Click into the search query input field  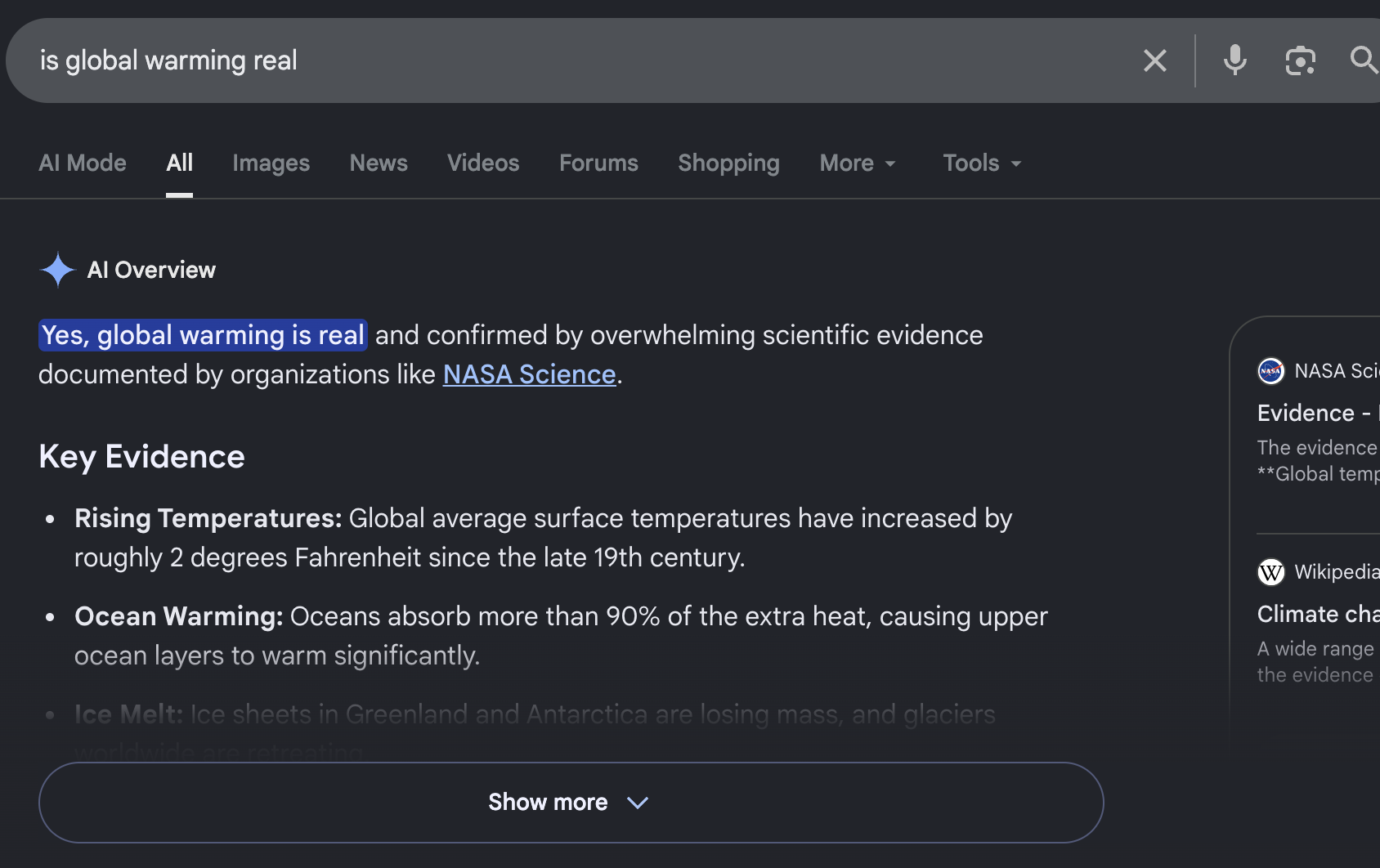(572, 60)
